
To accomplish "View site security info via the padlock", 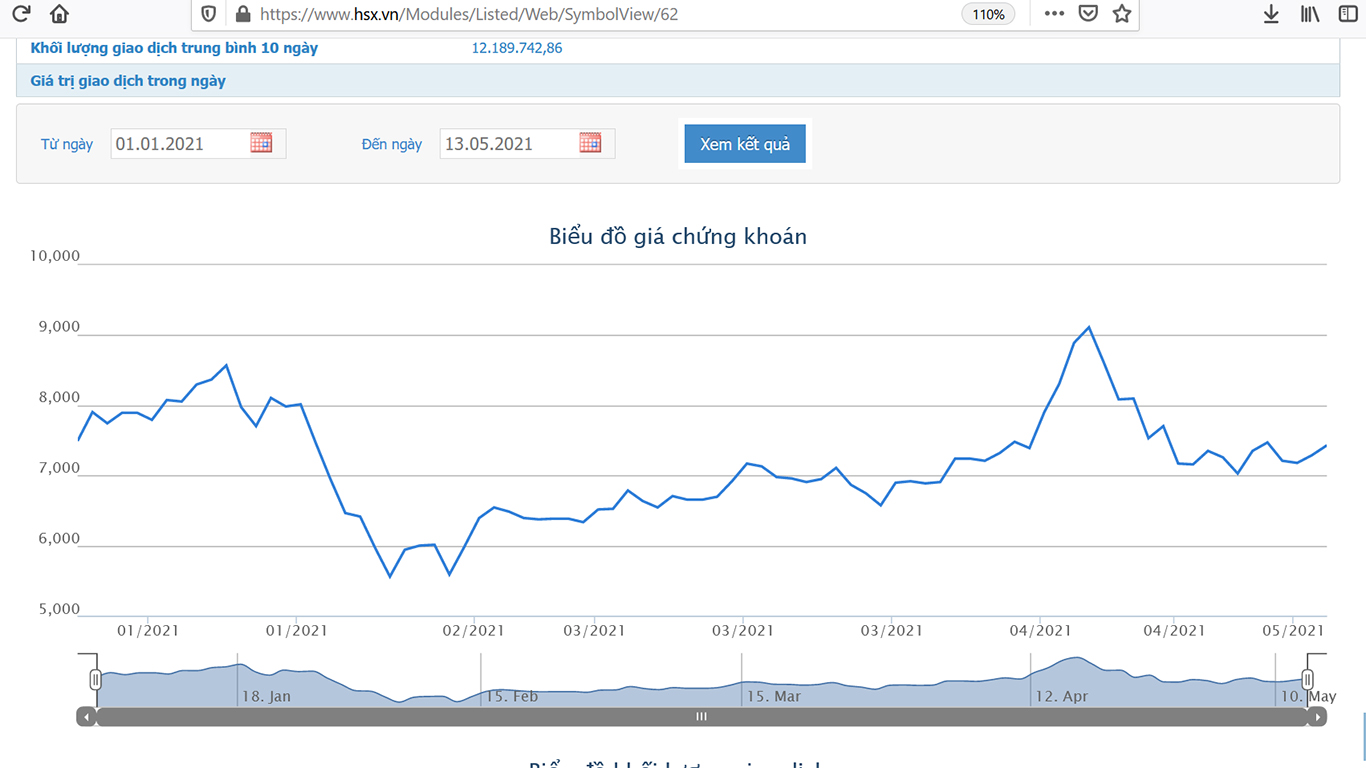I will pos(242,14).
